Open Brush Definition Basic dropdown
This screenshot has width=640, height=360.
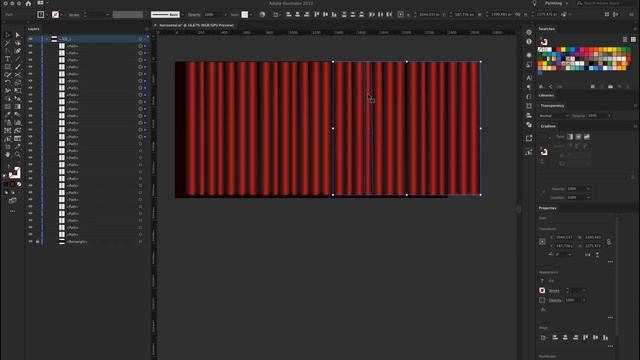(182, 15)
